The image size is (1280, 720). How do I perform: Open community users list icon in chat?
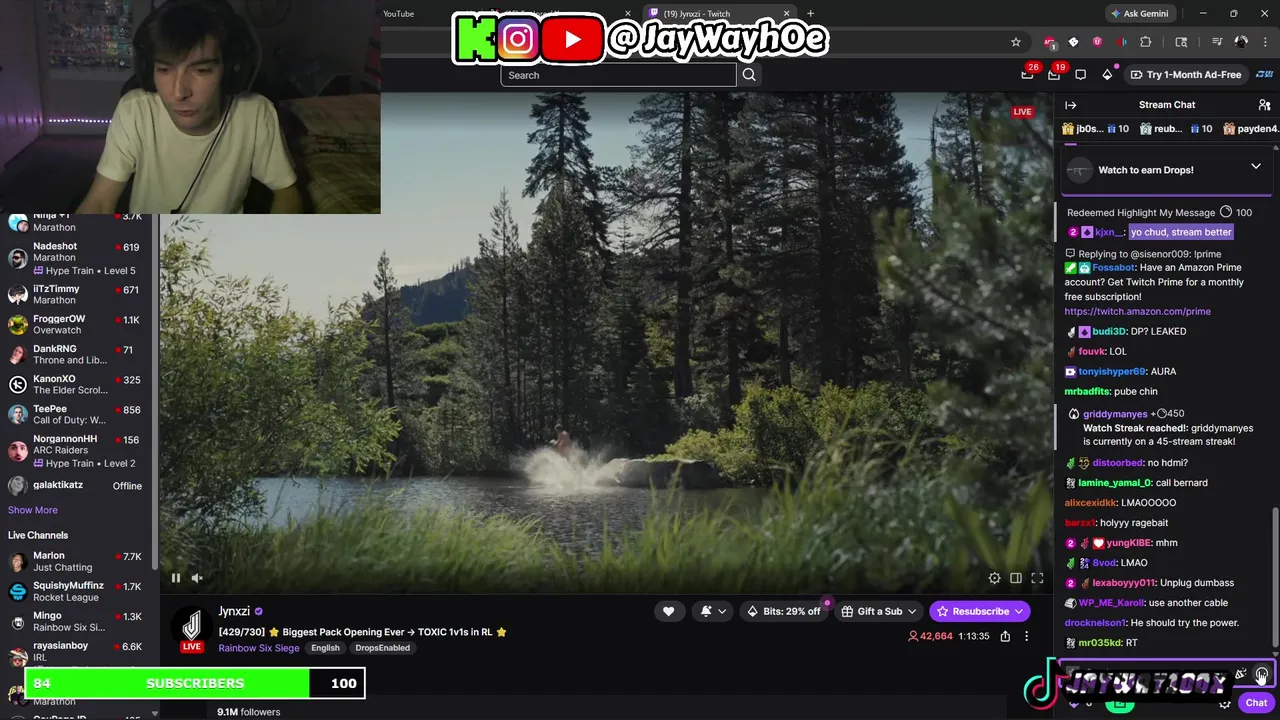tap(1264, 105)
